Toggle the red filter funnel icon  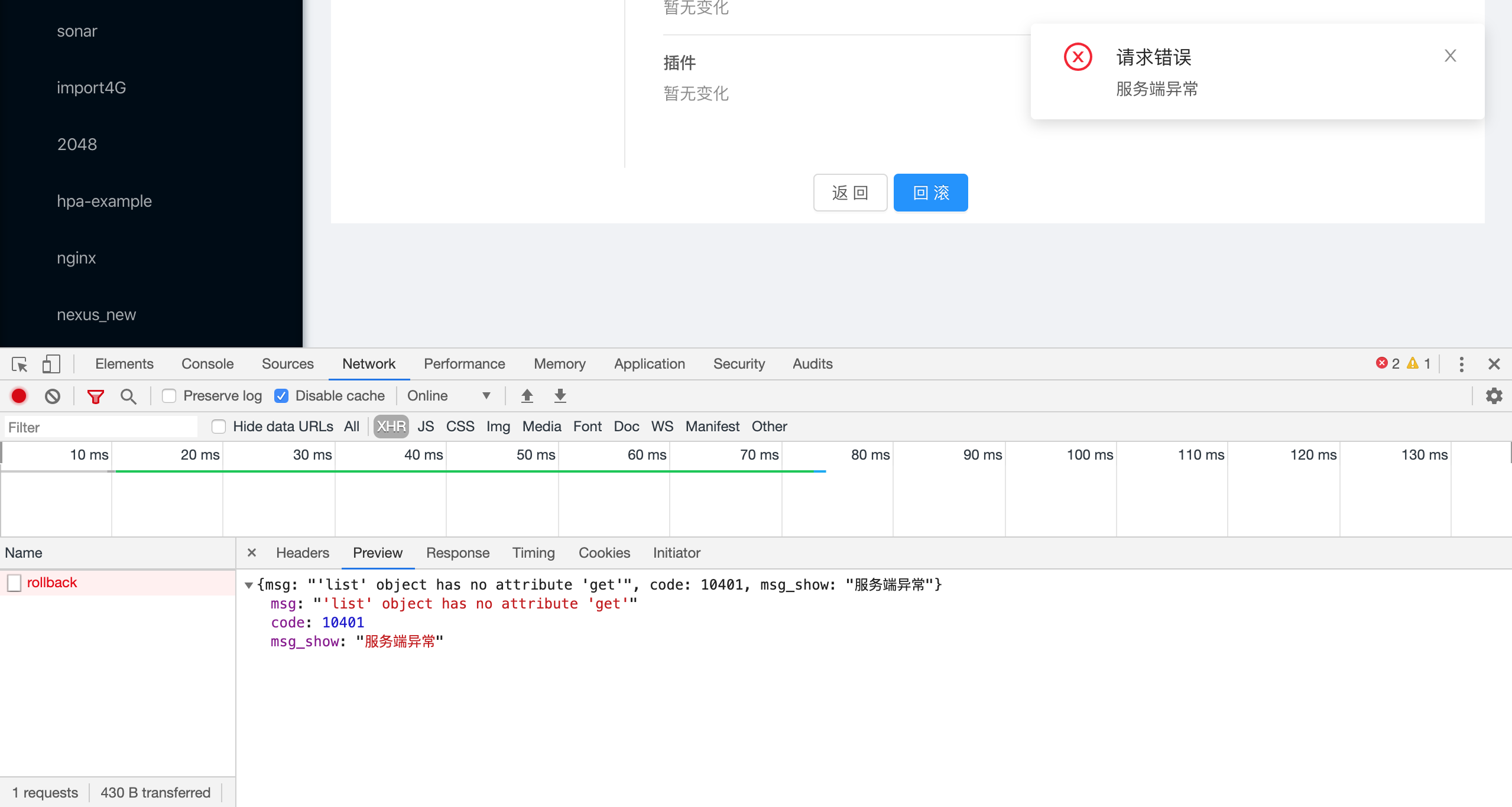click(x=96, y=396)
